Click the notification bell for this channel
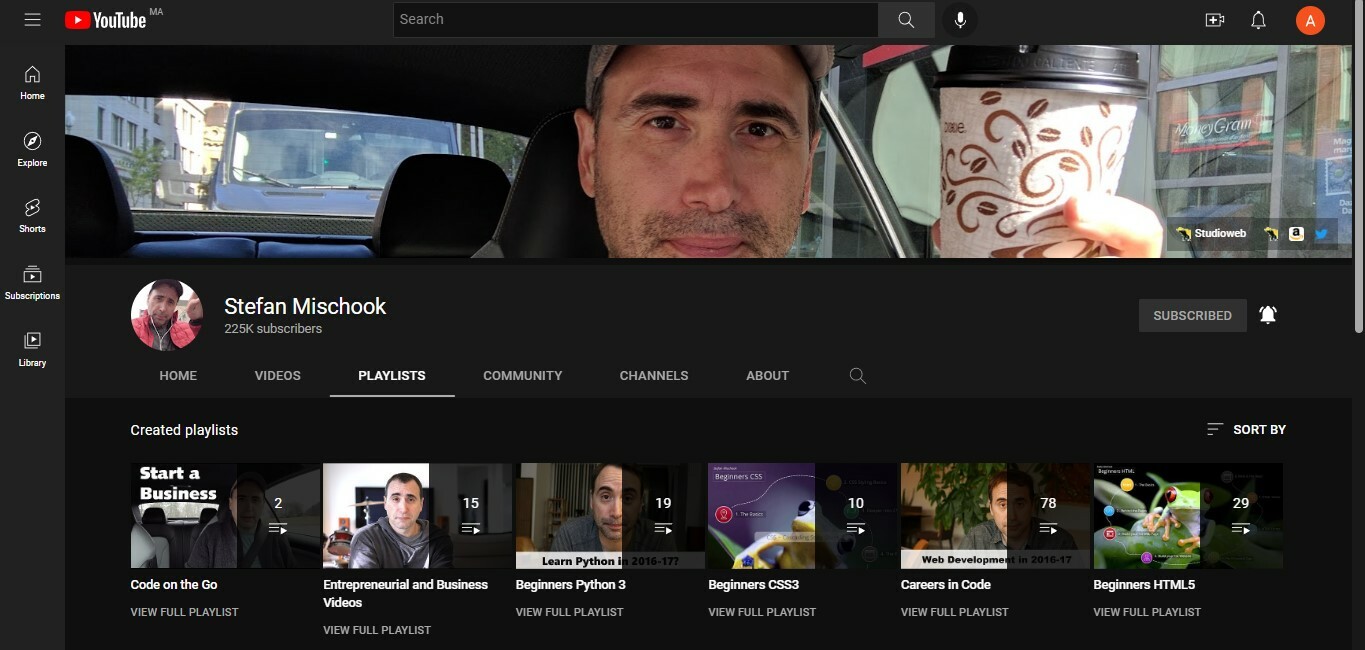The width and height of the screenshot is (1365, 650). point(1268,315)
